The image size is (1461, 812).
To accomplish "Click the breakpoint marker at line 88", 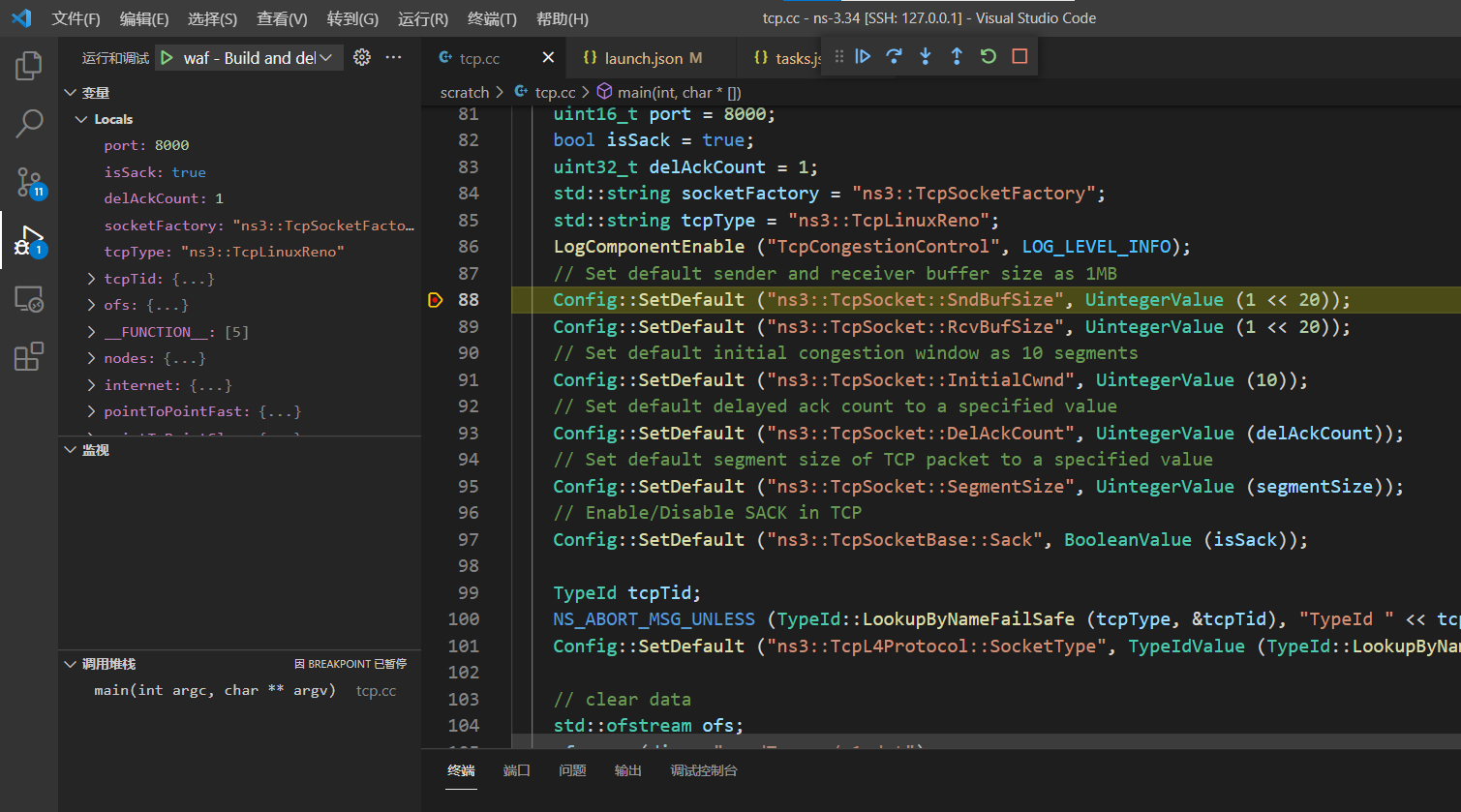I will click(435, 300).
